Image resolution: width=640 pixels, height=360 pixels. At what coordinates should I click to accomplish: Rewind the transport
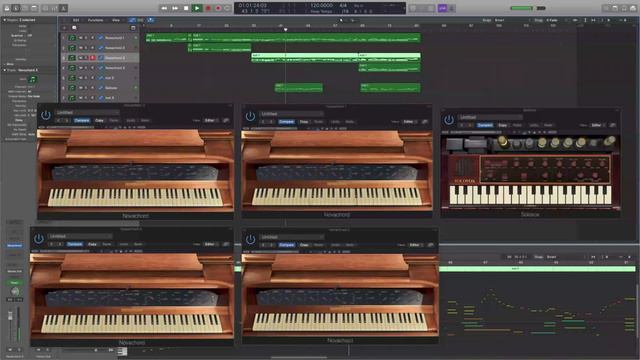[164, 8]
